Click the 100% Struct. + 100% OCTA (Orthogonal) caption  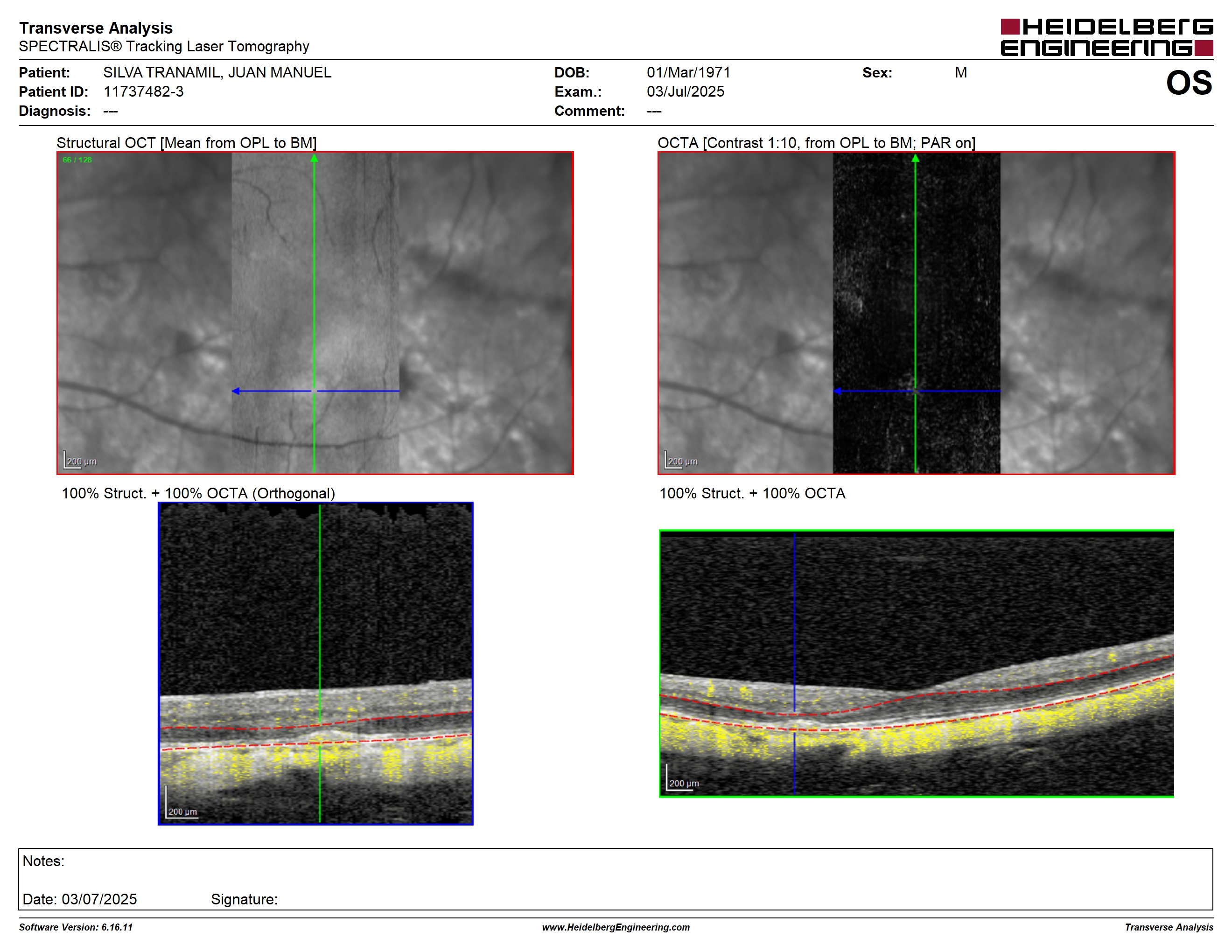[x=198, y=493]
